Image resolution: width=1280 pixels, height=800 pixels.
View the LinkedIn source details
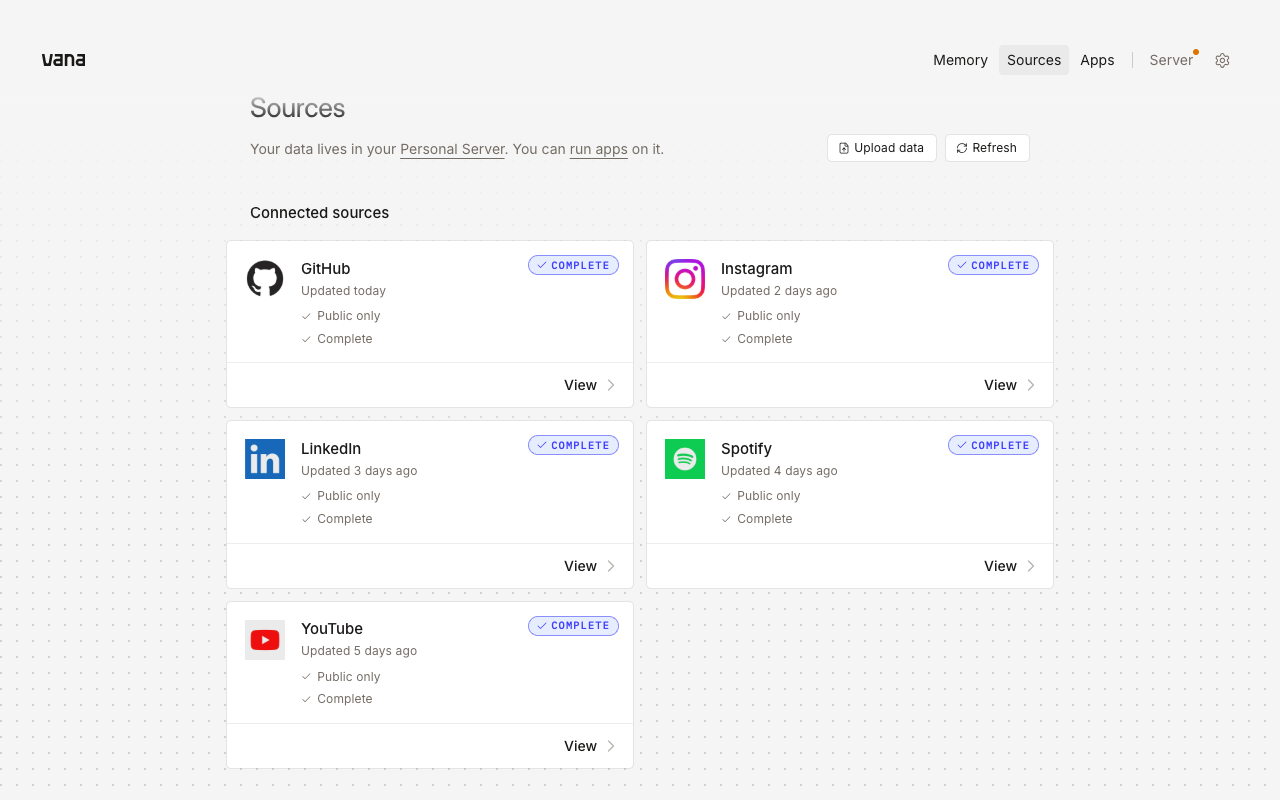pos(590,566)
